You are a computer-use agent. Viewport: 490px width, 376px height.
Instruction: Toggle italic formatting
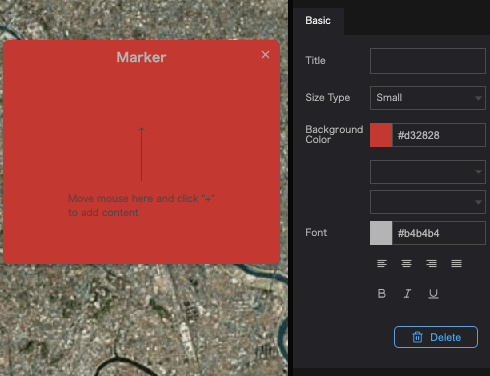point(407,294)
